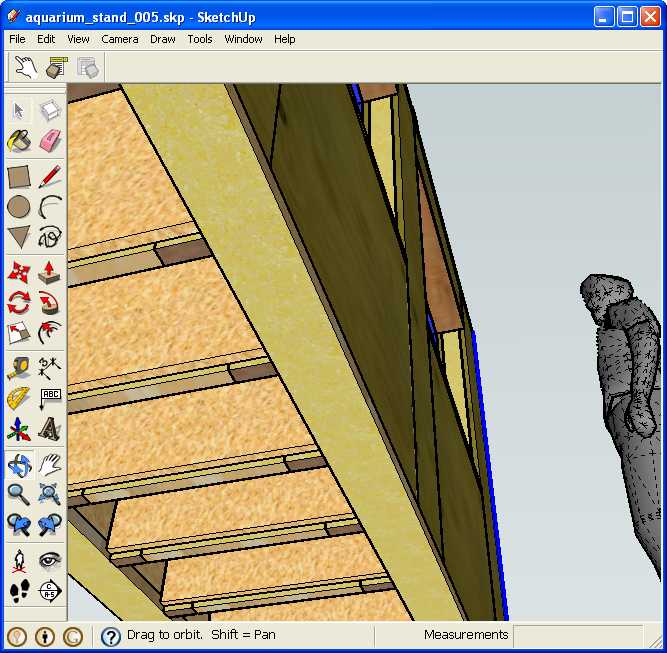Activate the Dimension tool
Viewport: 667px width, 653px height.
click(50, 368)
